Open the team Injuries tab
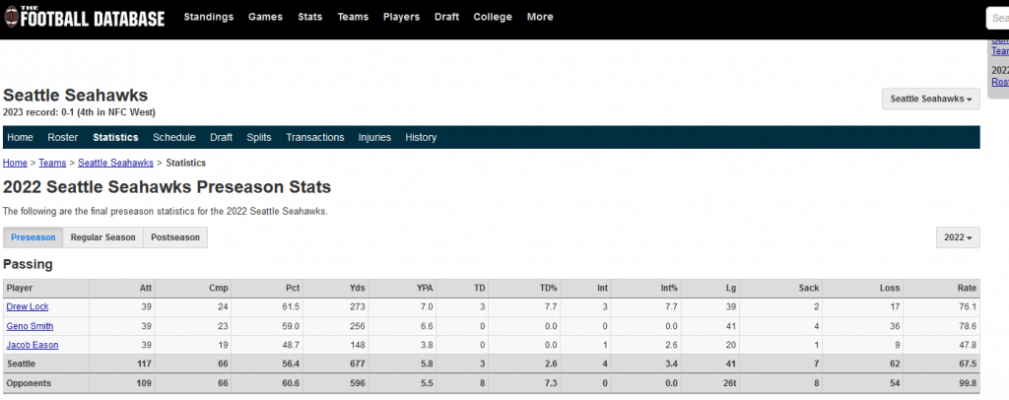The image size is (1009, 400). point(375,137)
